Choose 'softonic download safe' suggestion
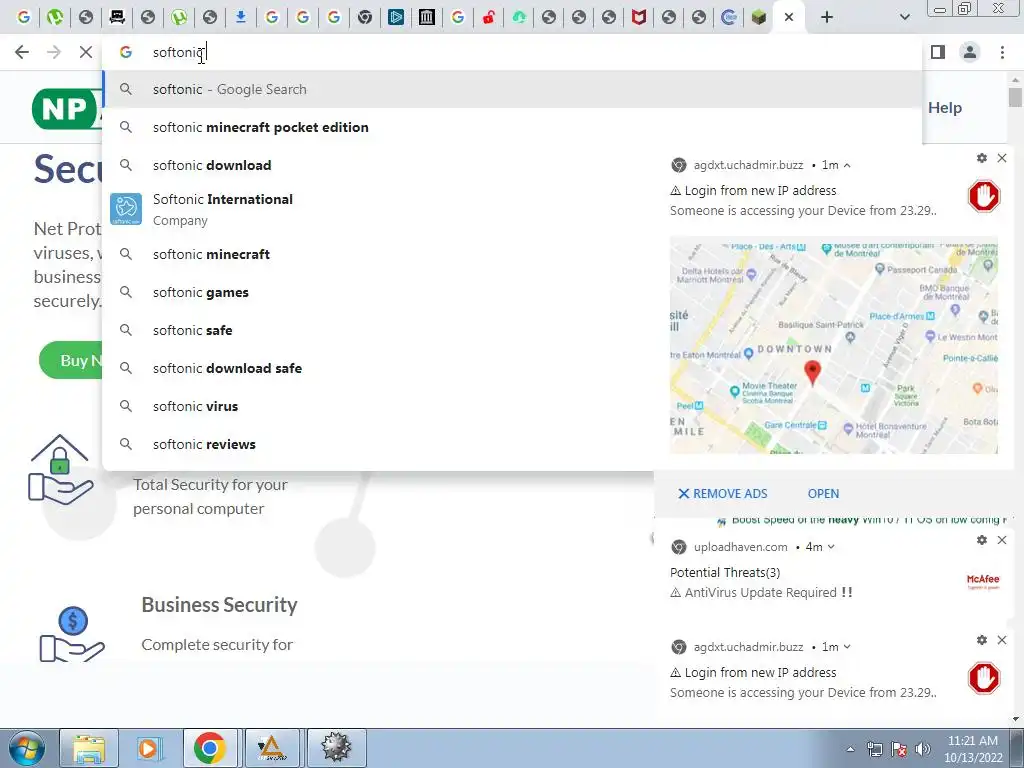The height and width of the screenshot is (768, 1024). pyautogui.click(x=377, y=368)
